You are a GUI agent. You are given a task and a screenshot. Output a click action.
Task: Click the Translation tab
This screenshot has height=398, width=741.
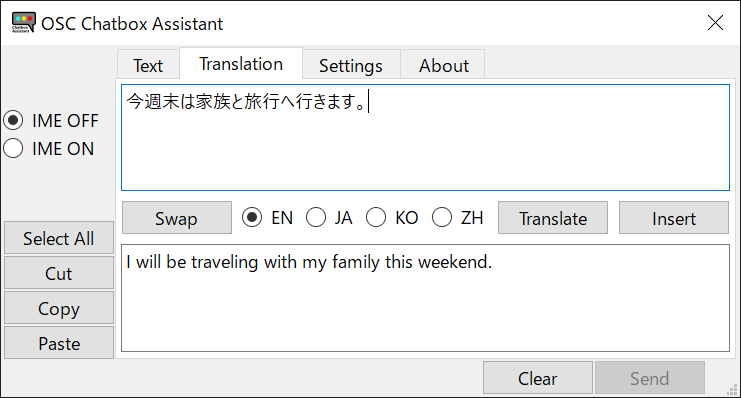coord(241,63)
